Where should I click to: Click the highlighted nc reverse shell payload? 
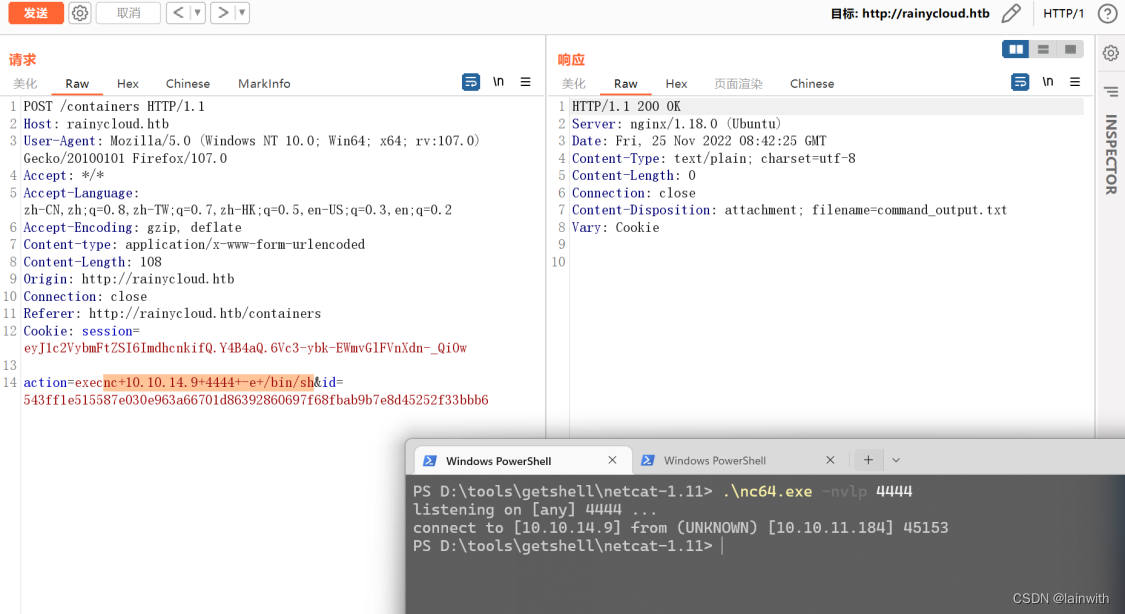click(209, 382)
